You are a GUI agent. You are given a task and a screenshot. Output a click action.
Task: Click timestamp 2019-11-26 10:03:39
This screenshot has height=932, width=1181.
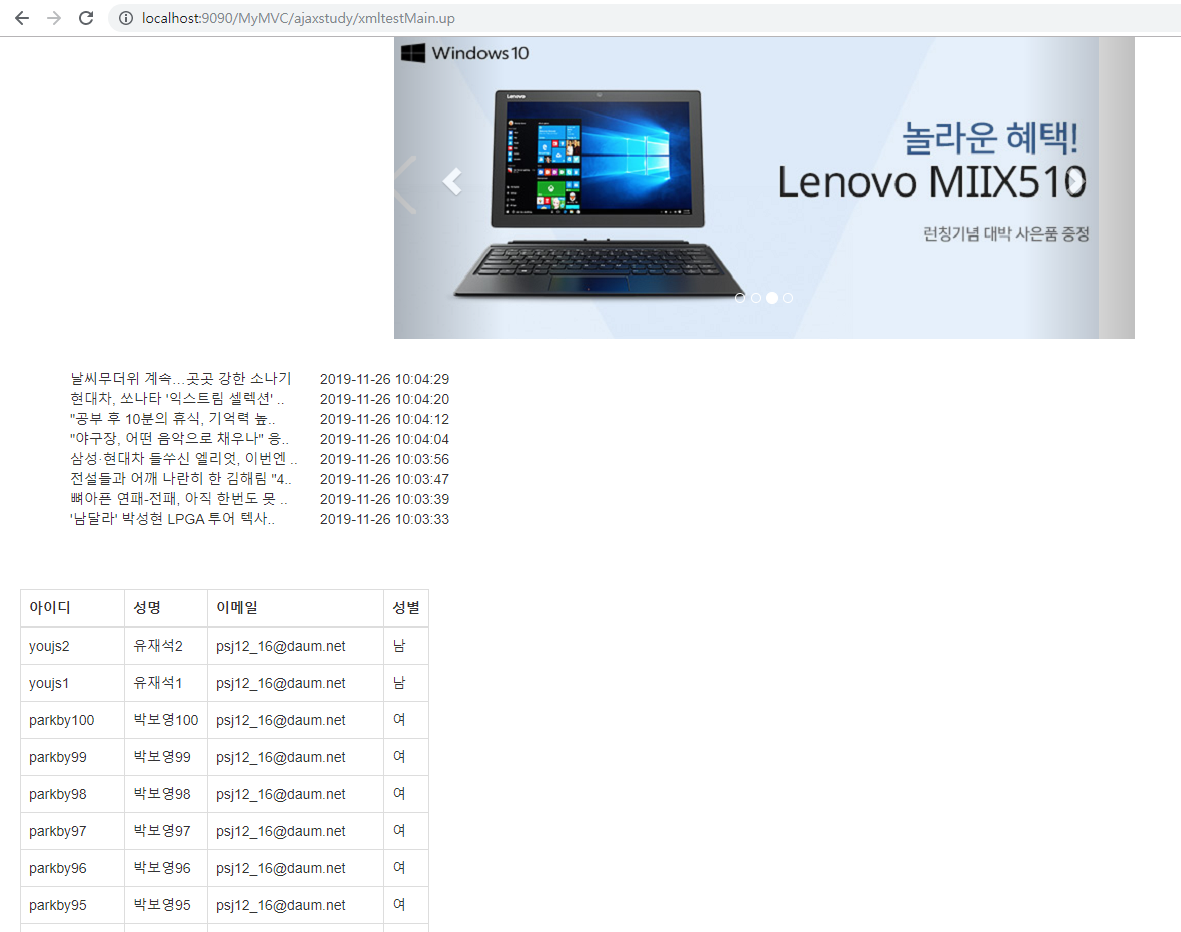point(384,499)
